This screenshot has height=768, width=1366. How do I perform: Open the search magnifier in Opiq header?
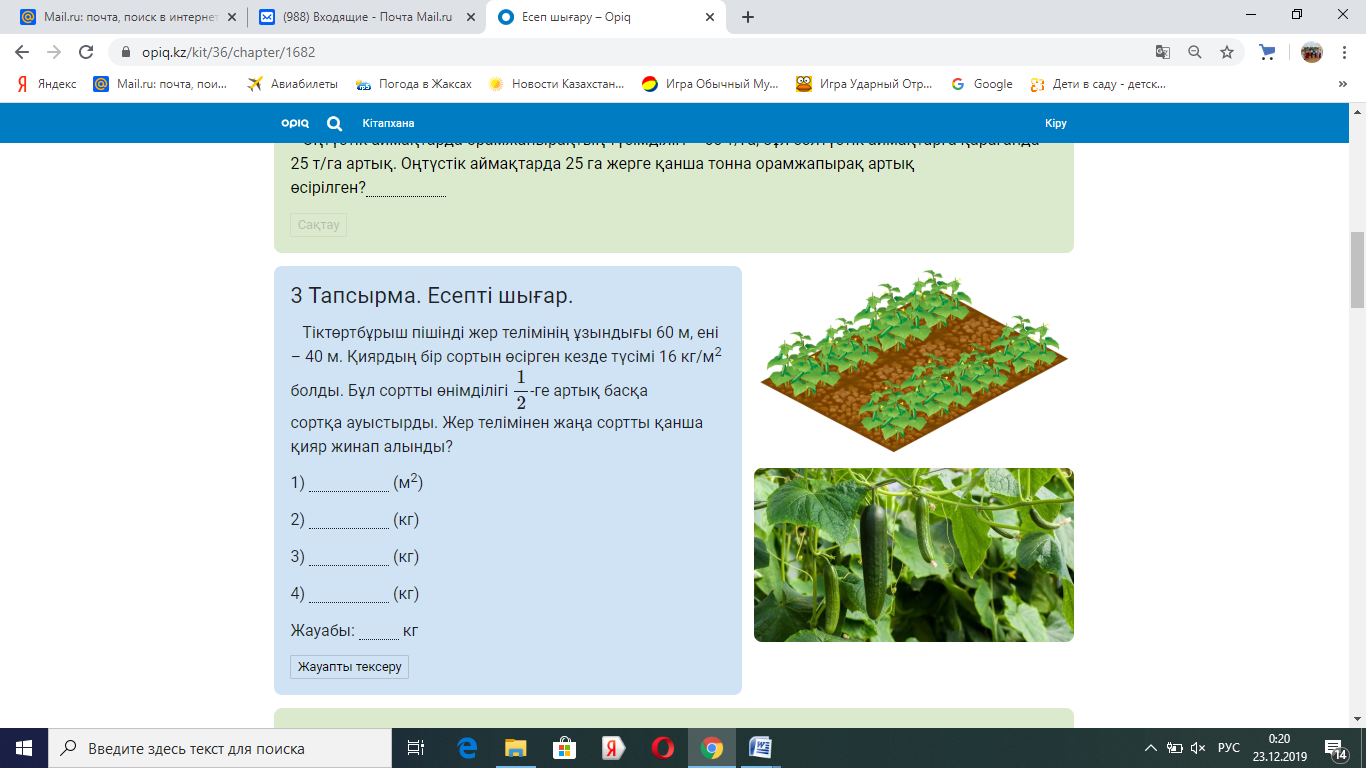pos(335,123)
